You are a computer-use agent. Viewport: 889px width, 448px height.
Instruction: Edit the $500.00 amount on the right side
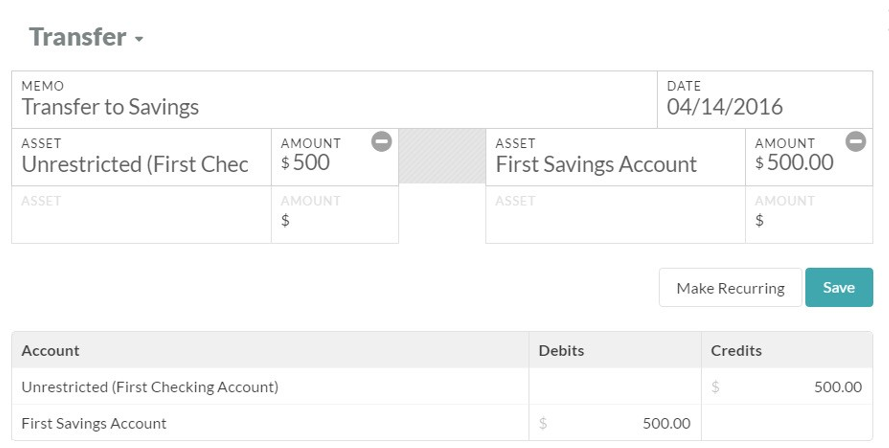coord(809,157)
